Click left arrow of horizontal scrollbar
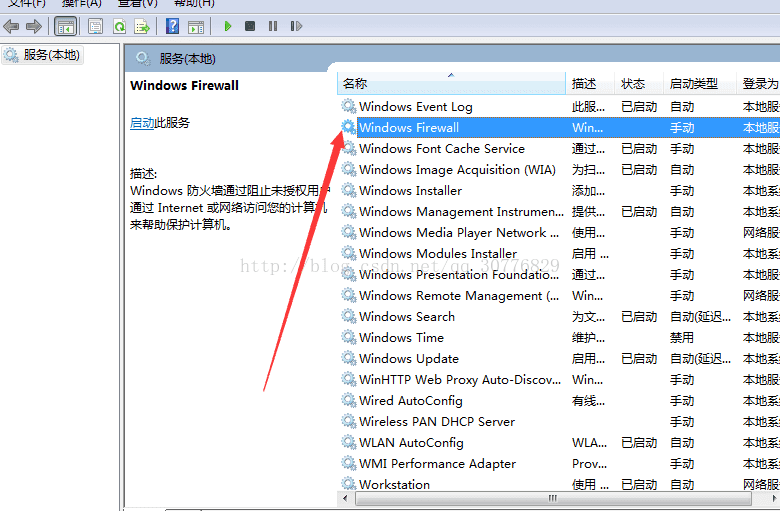 (x=345, y=498)
